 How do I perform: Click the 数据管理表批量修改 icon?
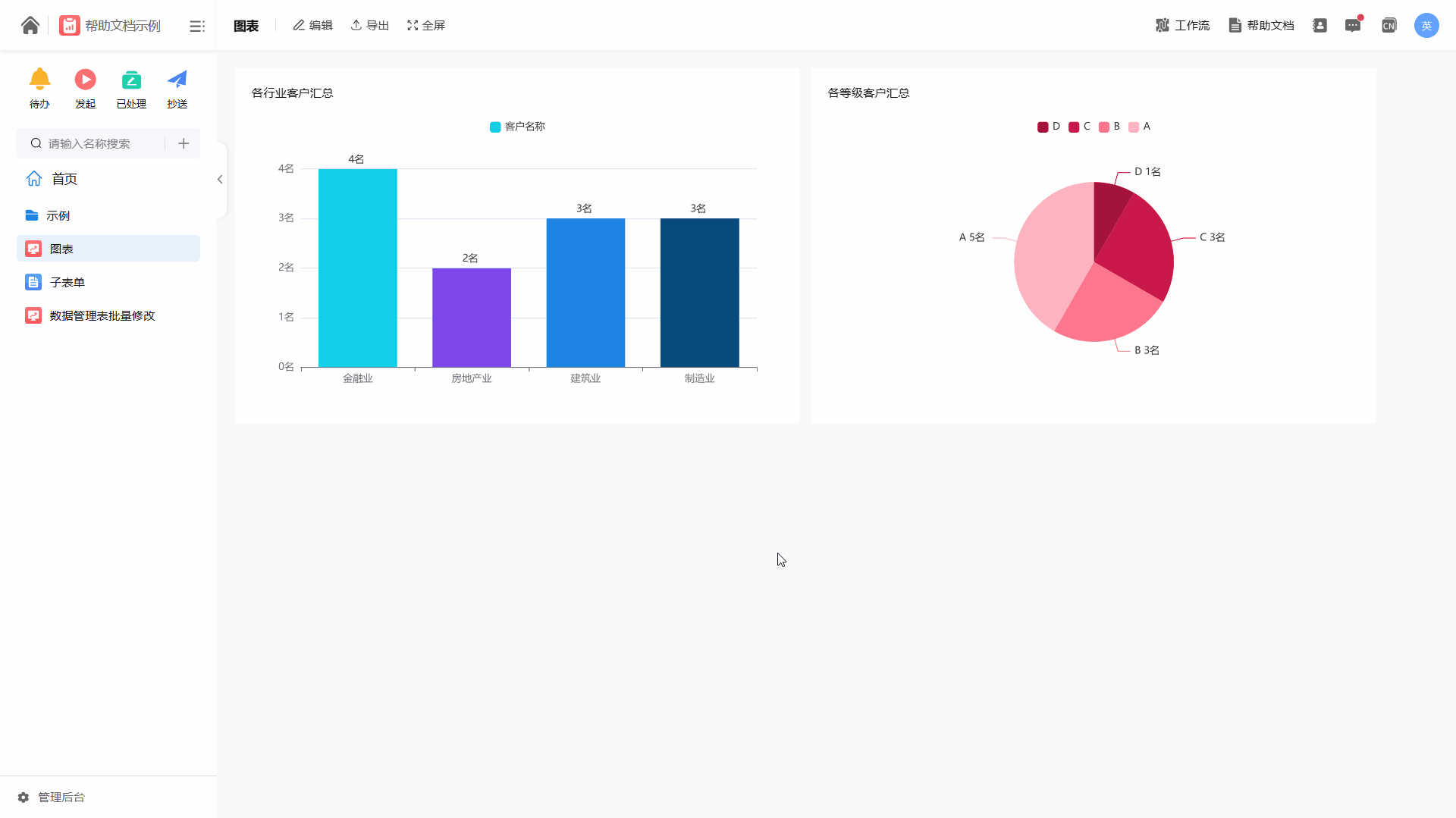pyautogui.click(x=33, y=315)
